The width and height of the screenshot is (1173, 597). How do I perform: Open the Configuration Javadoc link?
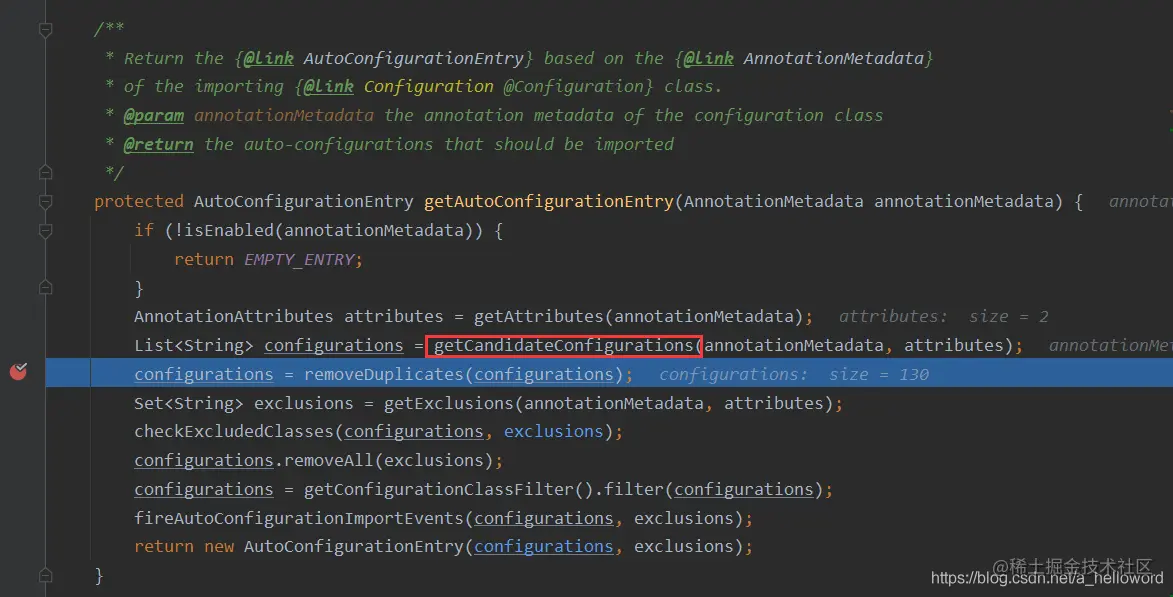[429, 87]
